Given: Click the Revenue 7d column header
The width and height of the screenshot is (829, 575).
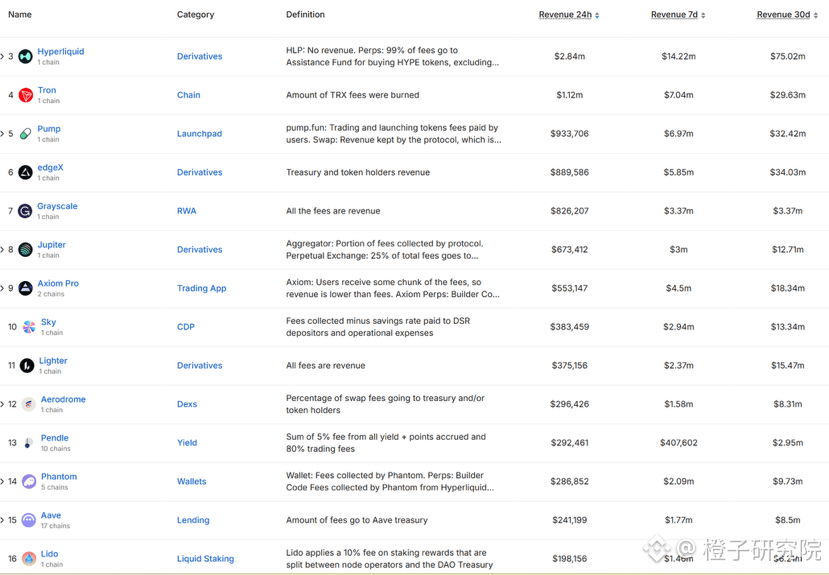Looking at the screenshot, I should pyautogui.click(x=675, y=15).
